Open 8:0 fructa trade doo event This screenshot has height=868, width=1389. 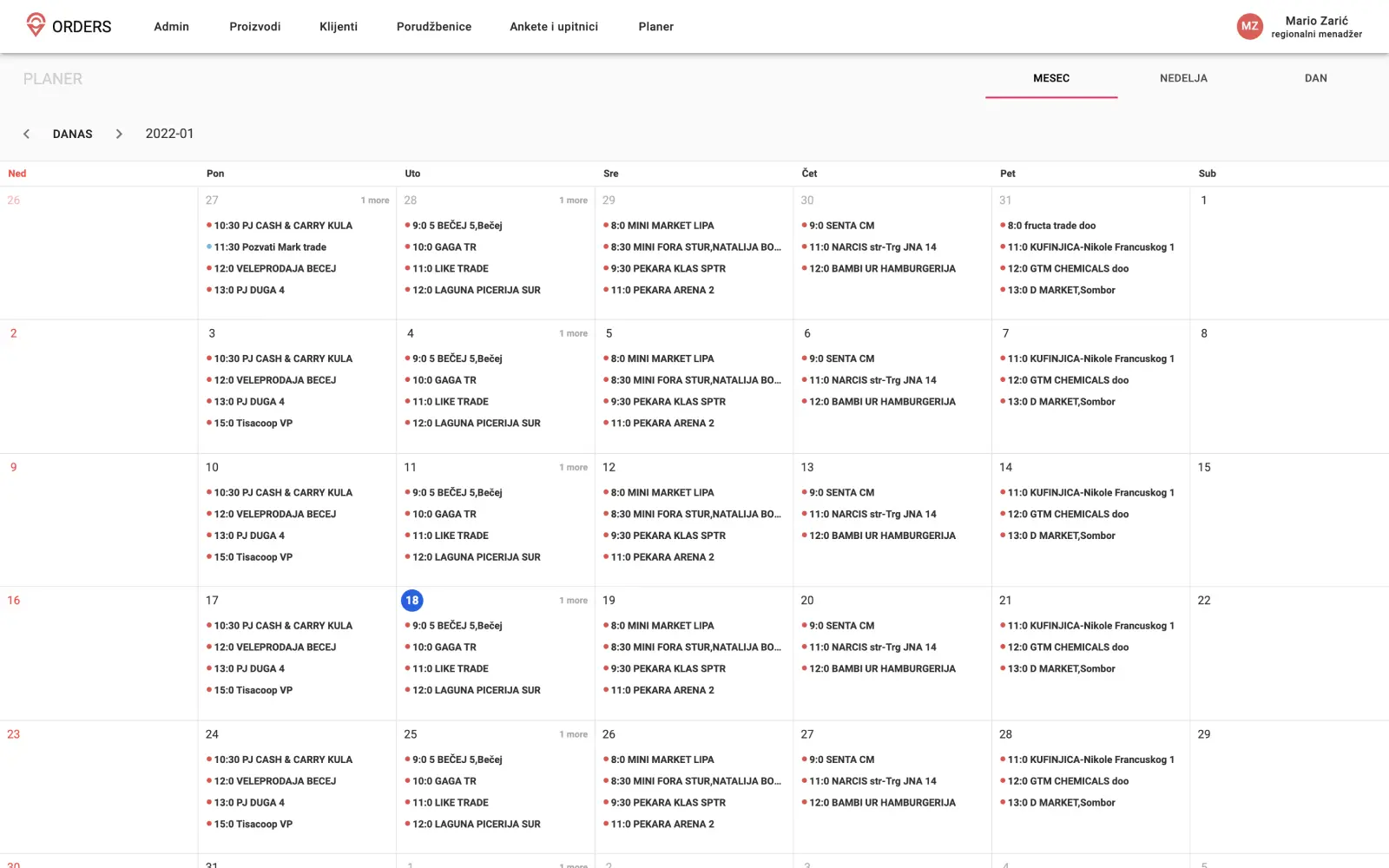1050,226
